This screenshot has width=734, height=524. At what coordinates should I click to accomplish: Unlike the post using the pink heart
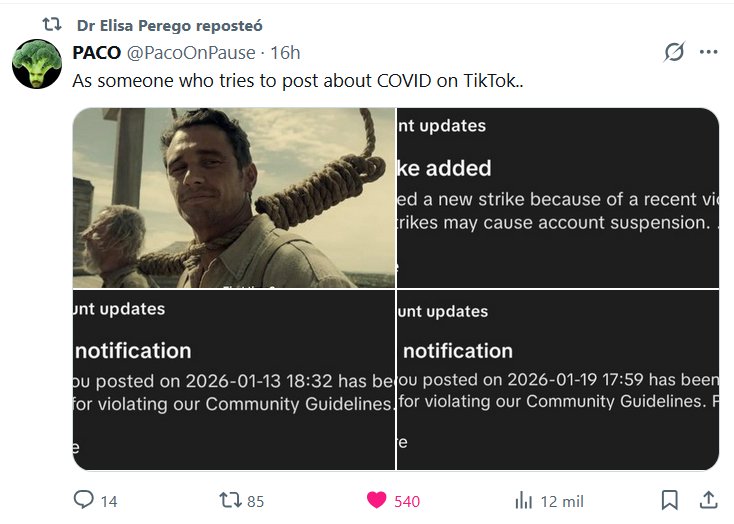pyautogui.click(x=376, y=500)
